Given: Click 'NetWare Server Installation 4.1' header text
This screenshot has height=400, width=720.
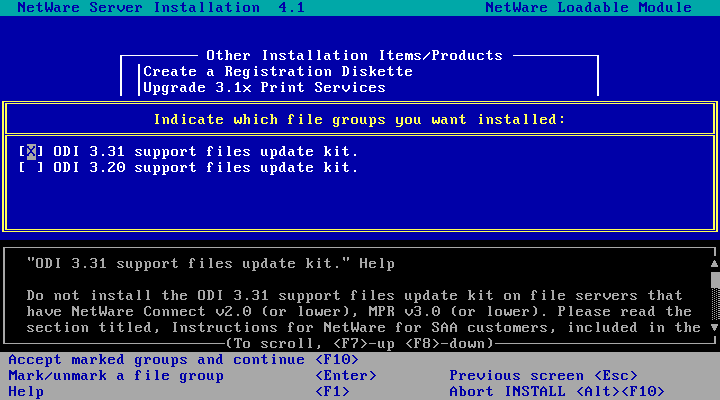Looking at the screenshot, I should pos(161,8).
